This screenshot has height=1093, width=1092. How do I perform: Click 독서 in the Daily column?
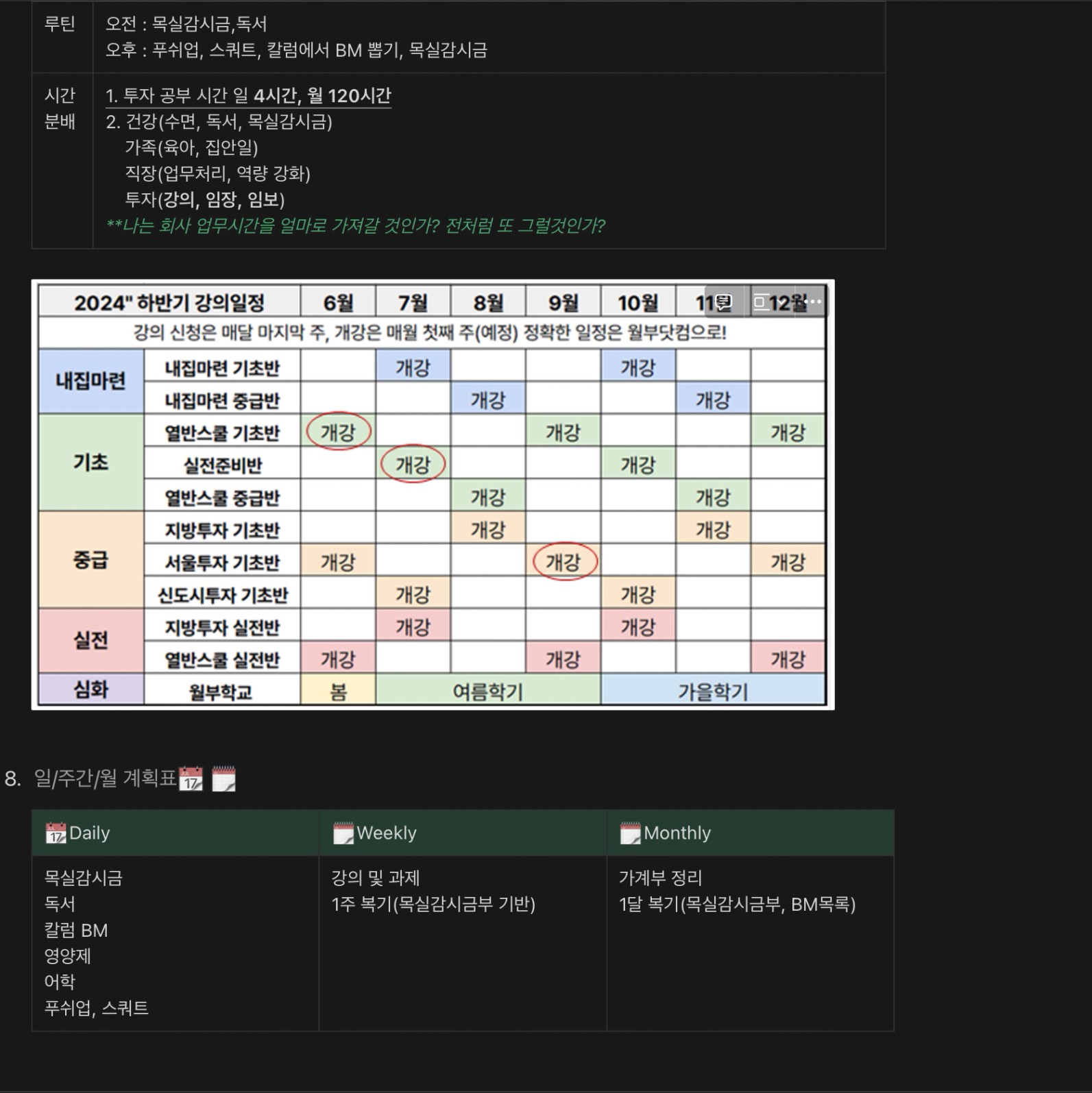click(60, 905)
